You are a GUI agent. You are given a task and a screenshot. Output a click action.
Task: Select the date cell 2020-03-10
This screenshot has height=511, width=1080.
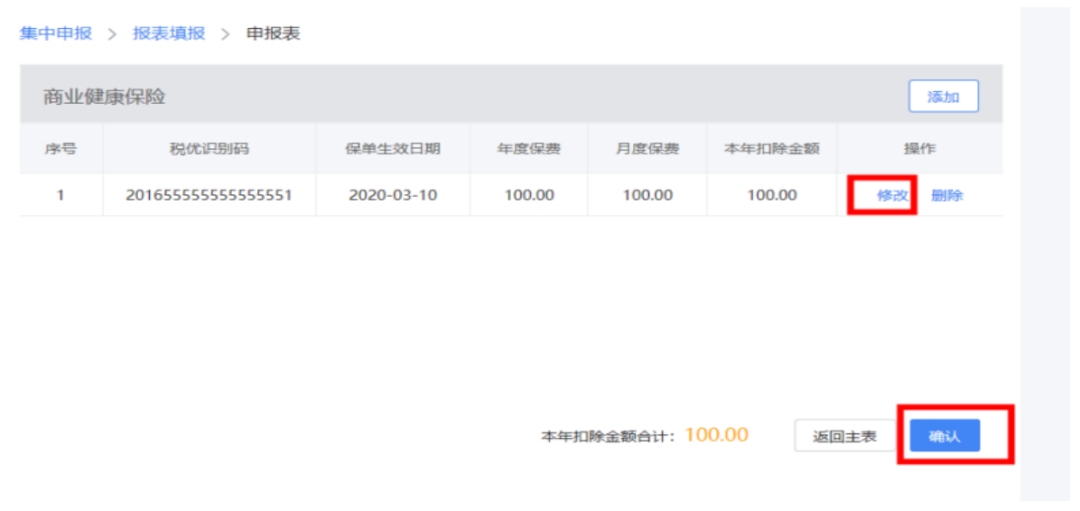click(x=393, y=196)
